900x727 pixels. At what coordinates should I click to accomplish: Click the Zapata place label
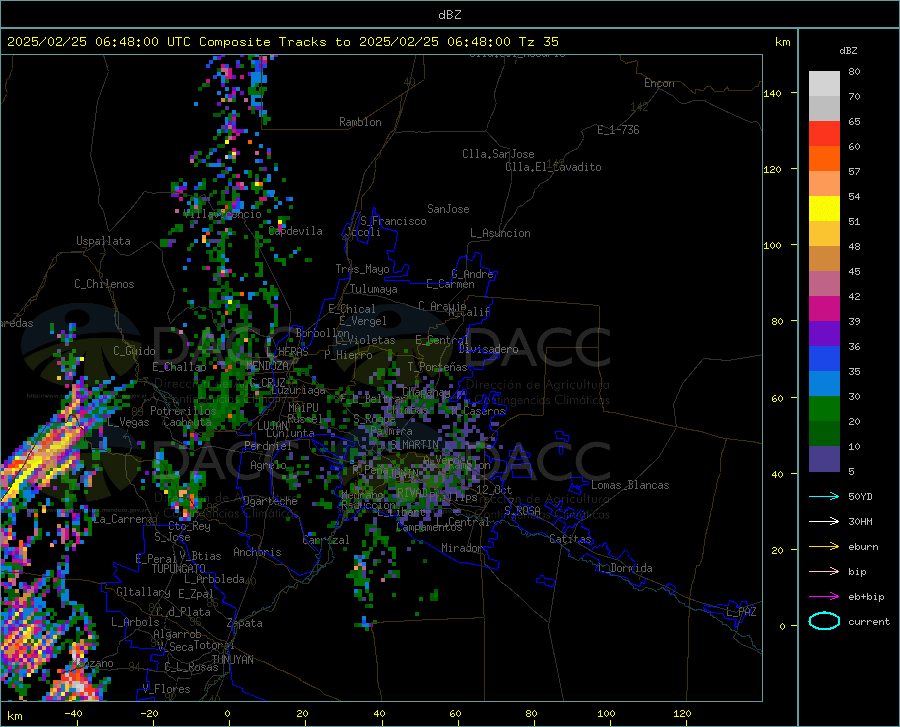click(x=245, y=623)
